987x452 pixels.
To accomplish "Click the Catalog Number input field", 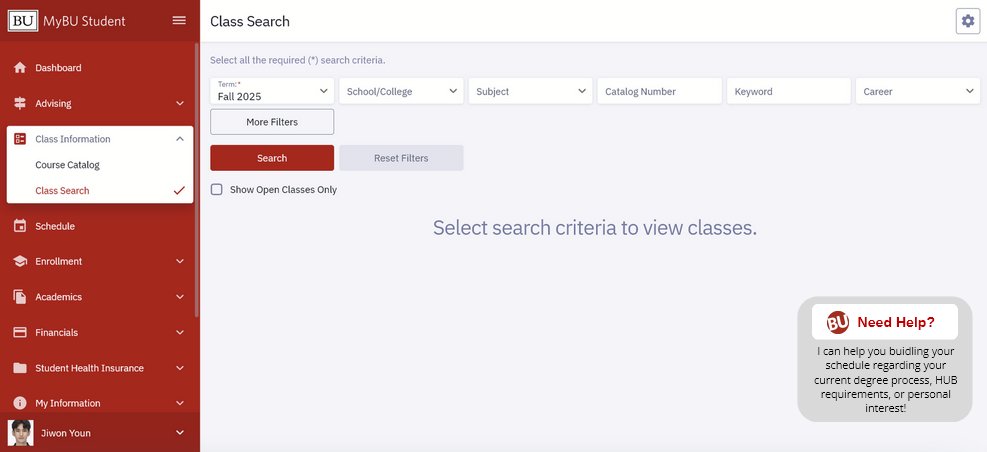I will (x=660, y=91).
